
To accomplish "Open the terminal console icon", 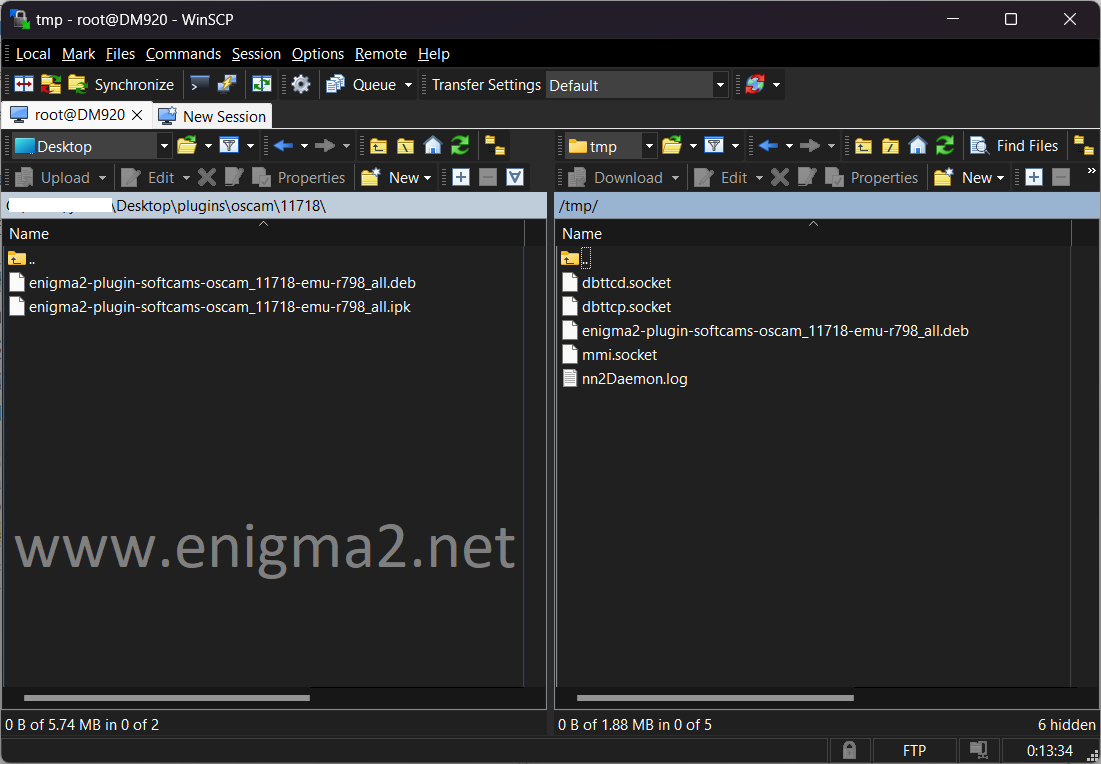I will tap(199, 84).
